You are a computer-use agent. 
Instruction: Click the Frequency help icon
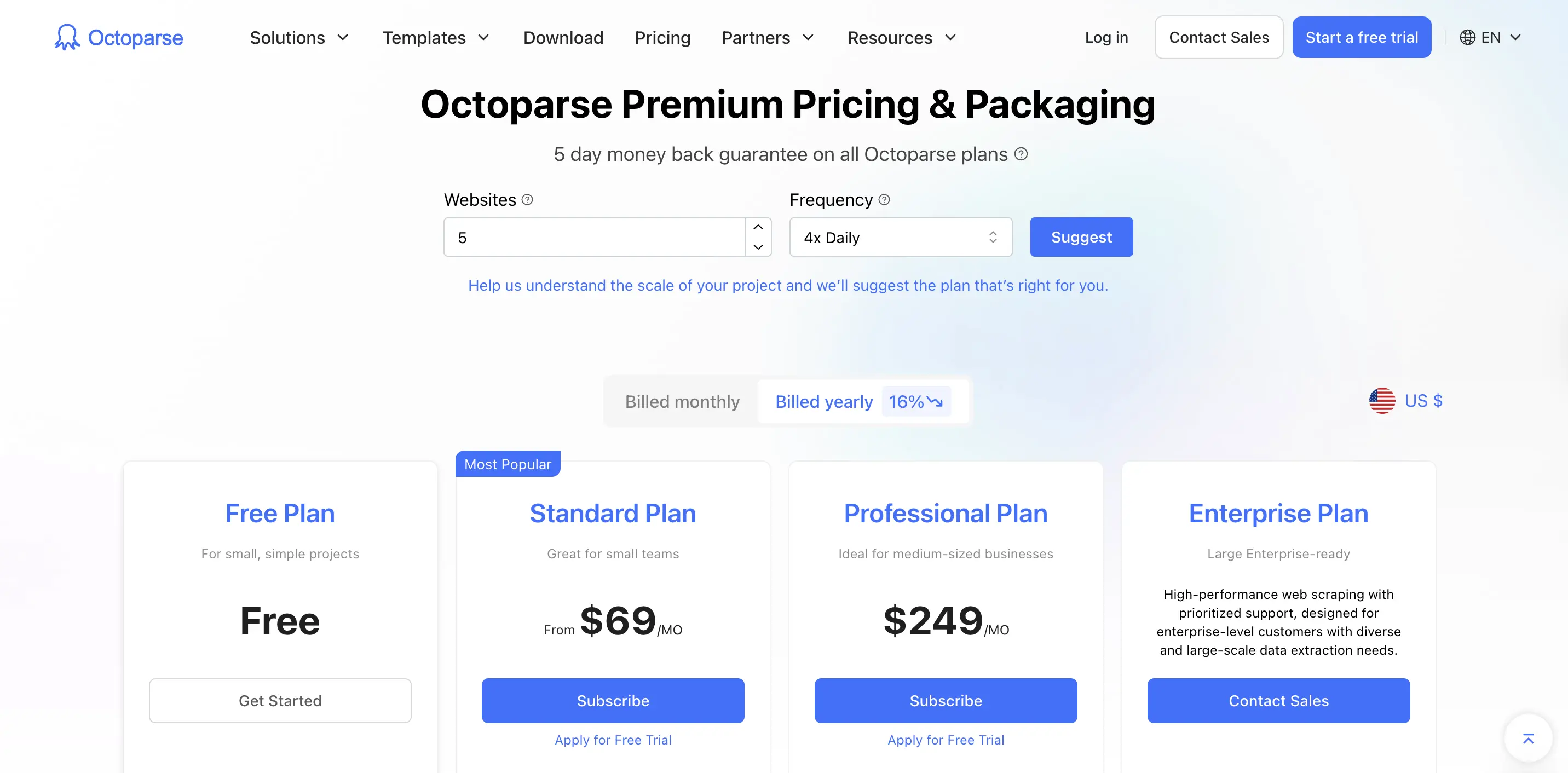tap(883, 199)
